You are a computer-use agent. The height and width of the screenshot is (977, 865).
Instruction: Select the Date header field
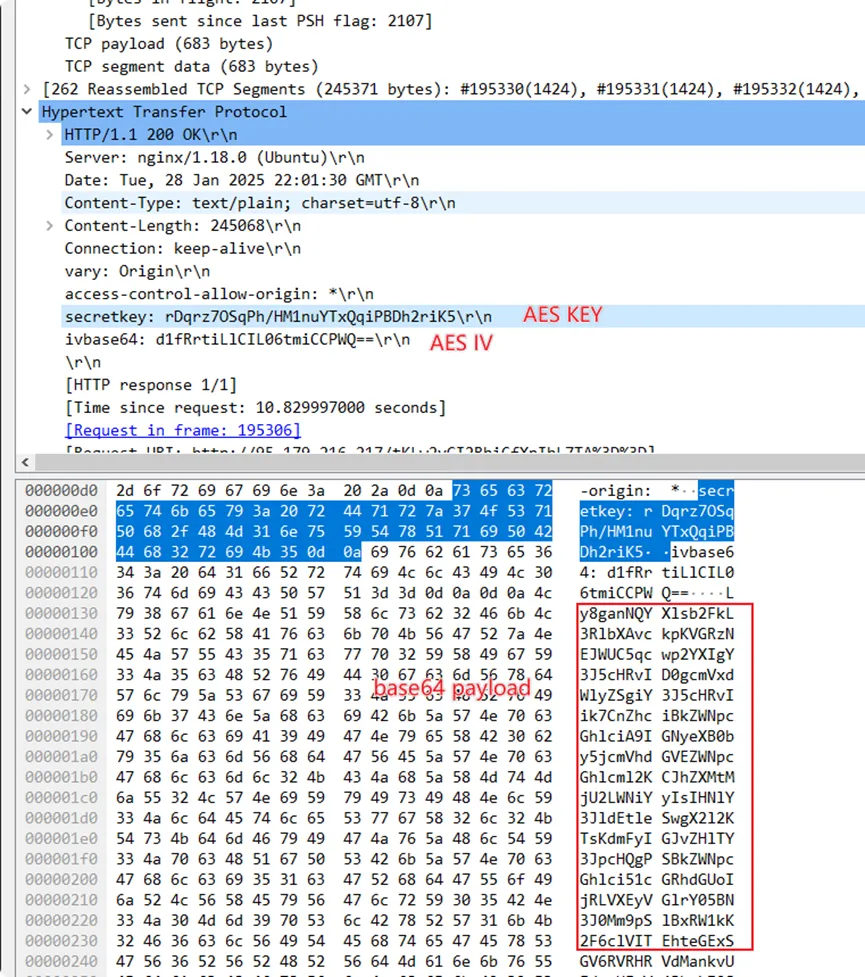(x=242, y=180)
